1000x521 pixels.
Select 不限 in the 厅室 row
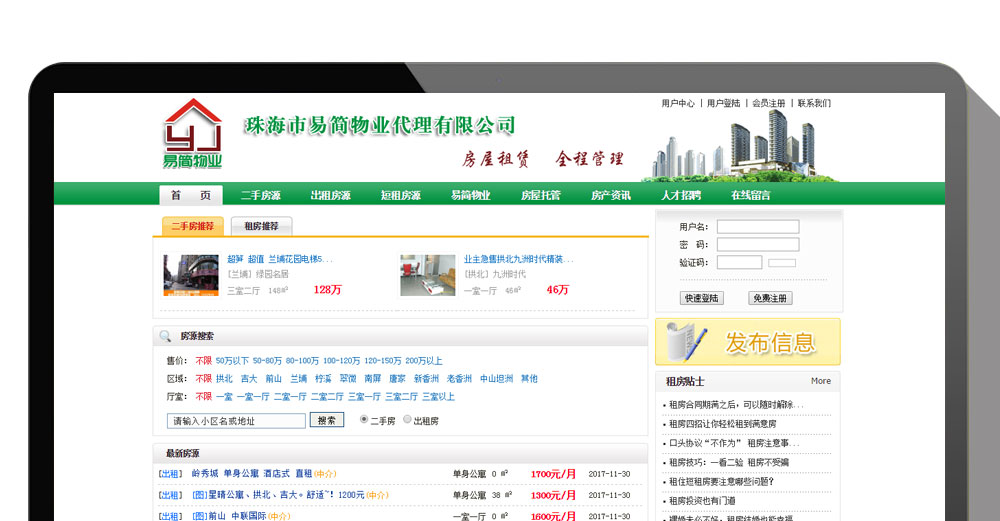203,397
